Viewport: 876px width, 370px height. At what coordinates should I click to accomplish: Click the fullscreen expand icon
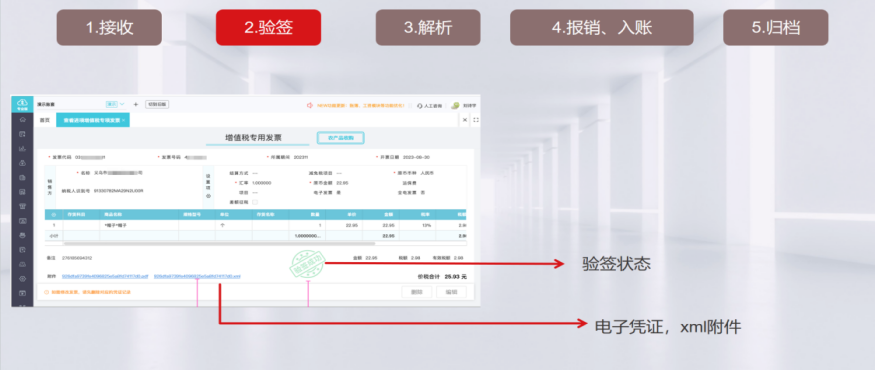pos(476,120)
